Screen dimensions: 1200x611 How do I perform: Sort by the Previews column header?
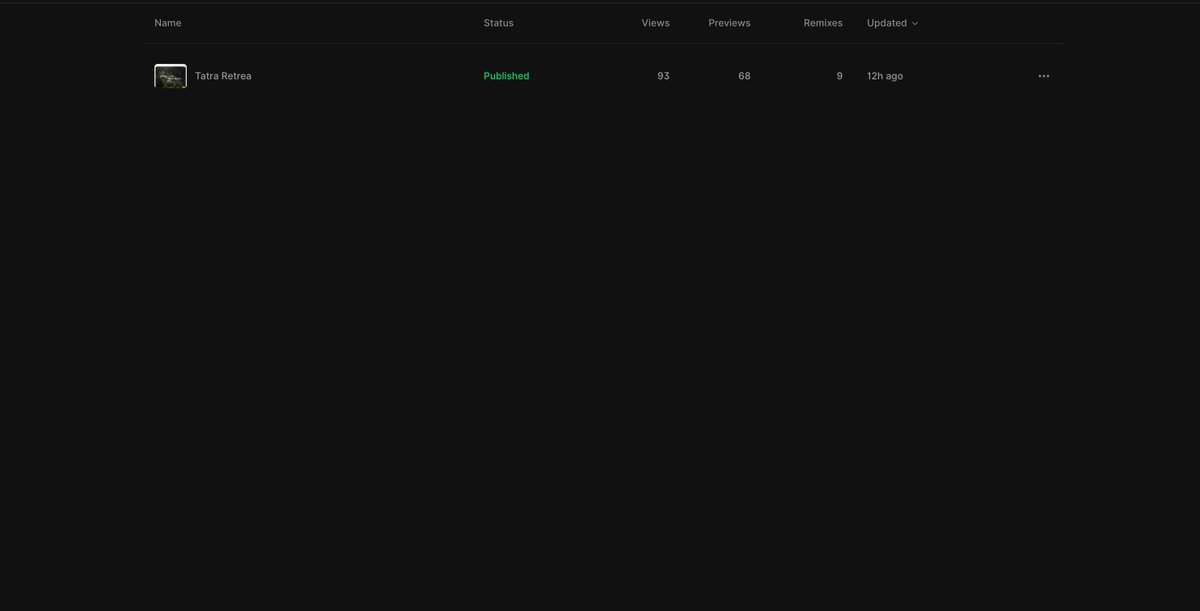click(729, 23)
